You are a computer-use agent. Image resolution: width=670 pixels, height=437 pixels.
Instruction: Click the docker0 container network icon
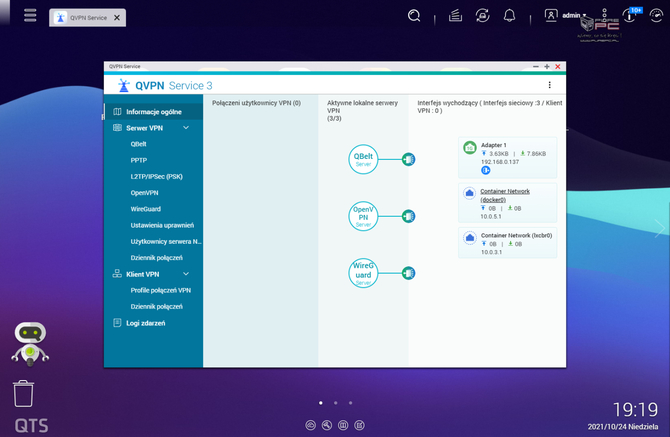[469, 193]
